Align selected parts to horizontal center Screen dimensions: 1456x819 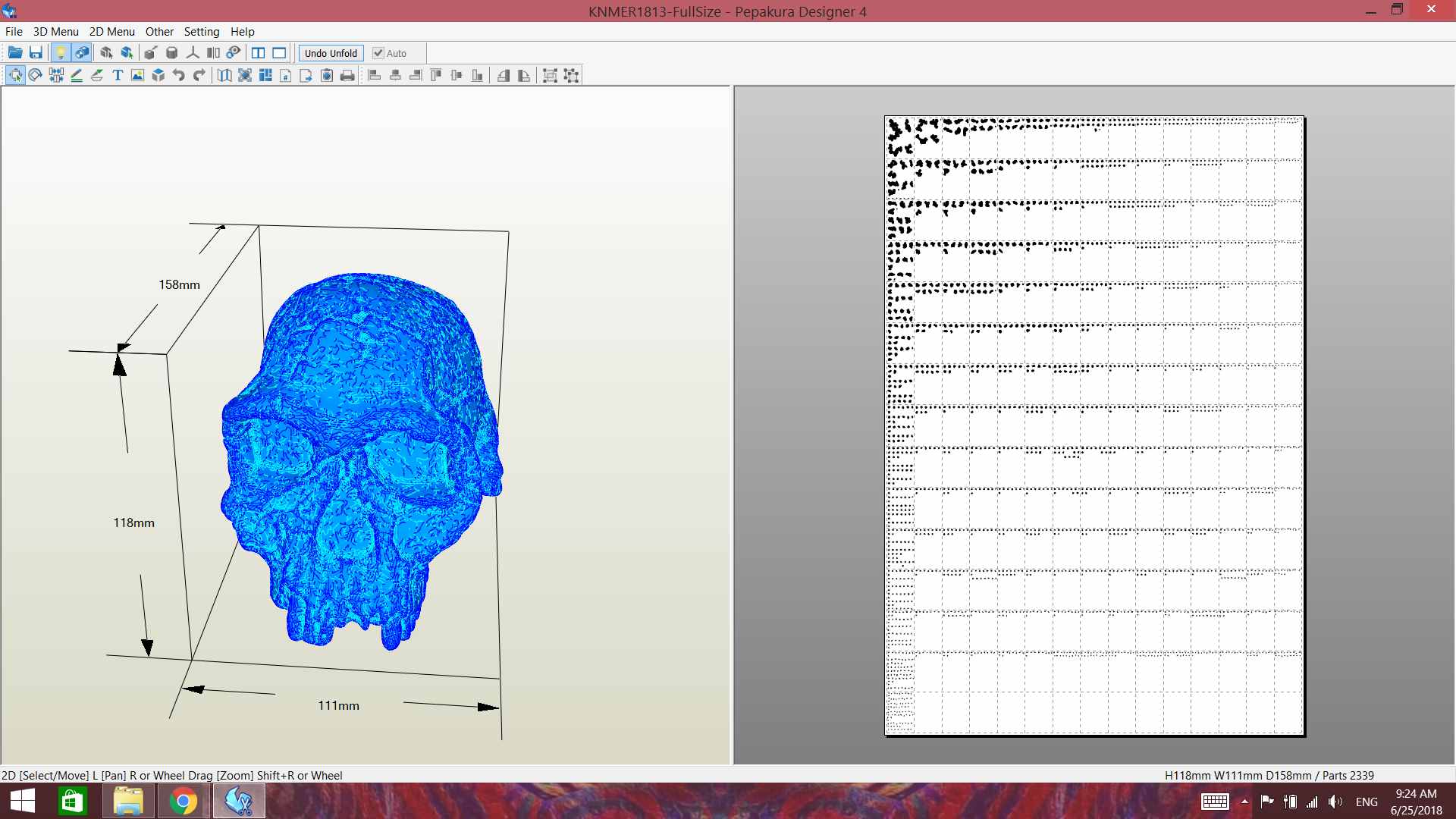[x=395, y=75]
